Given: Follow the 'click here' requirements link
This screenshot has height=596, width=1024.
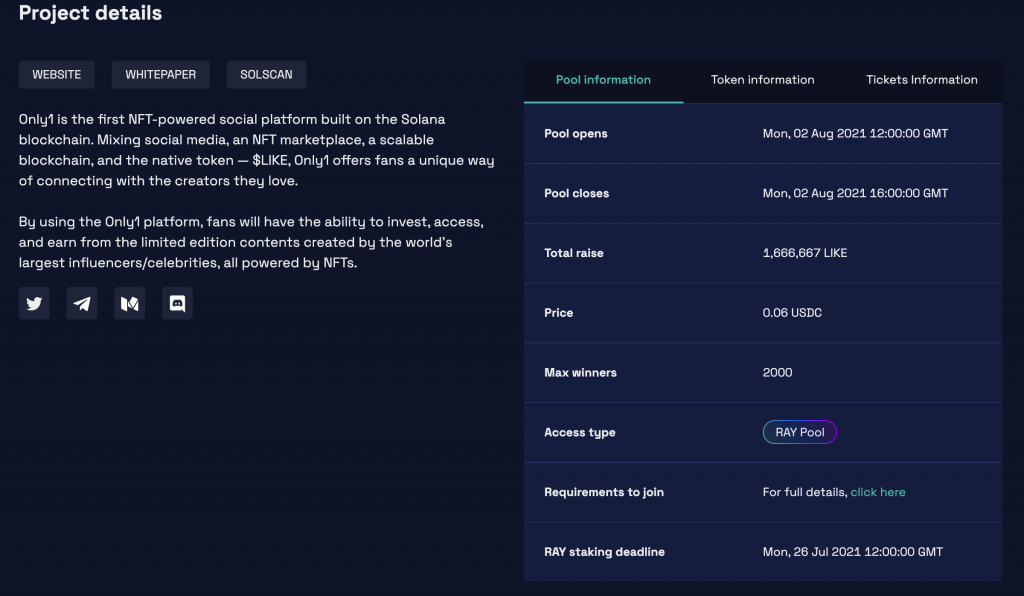Looking at the screenshot, I should click(878, 492).
